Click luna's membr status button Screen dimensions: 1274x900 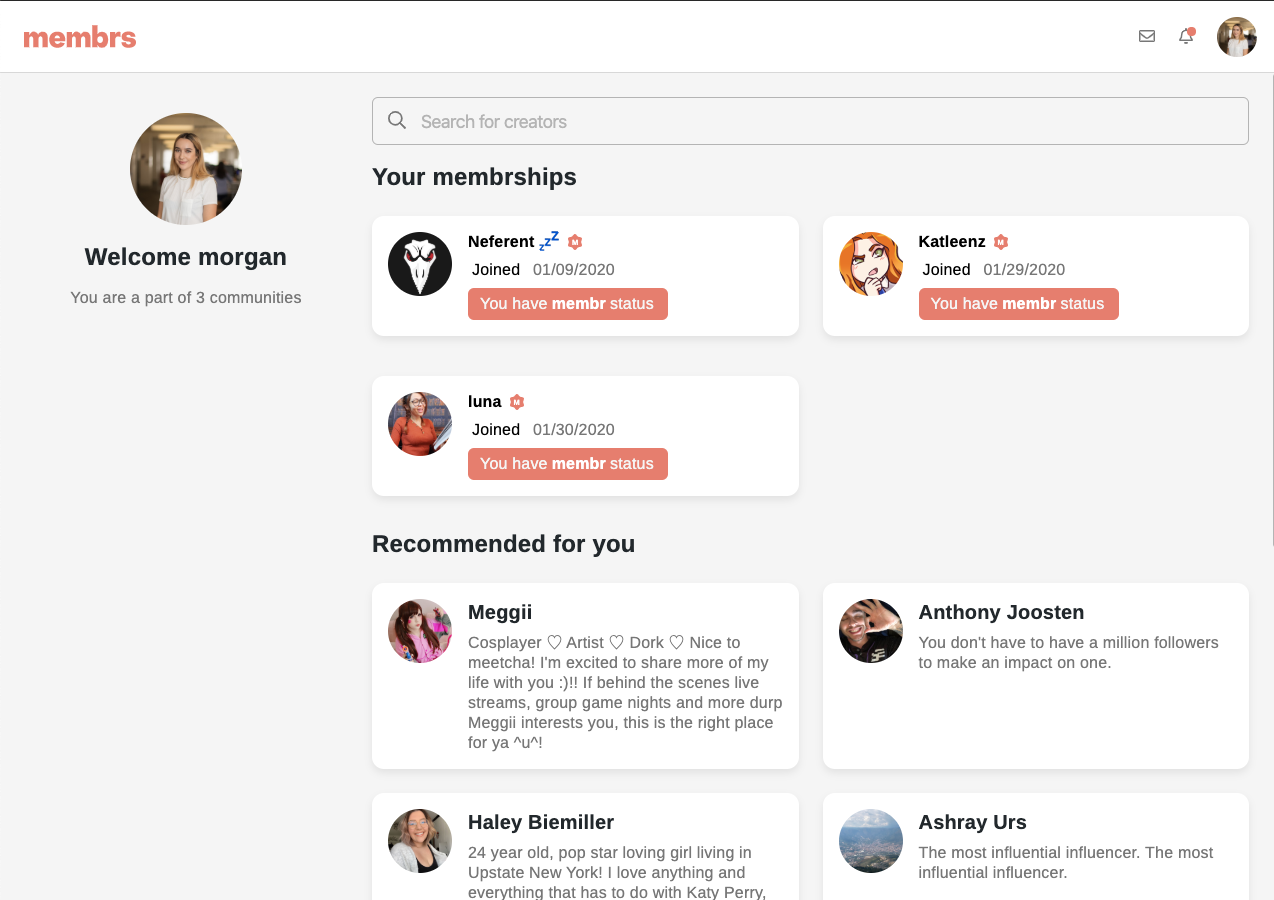[x=567, y=464]
